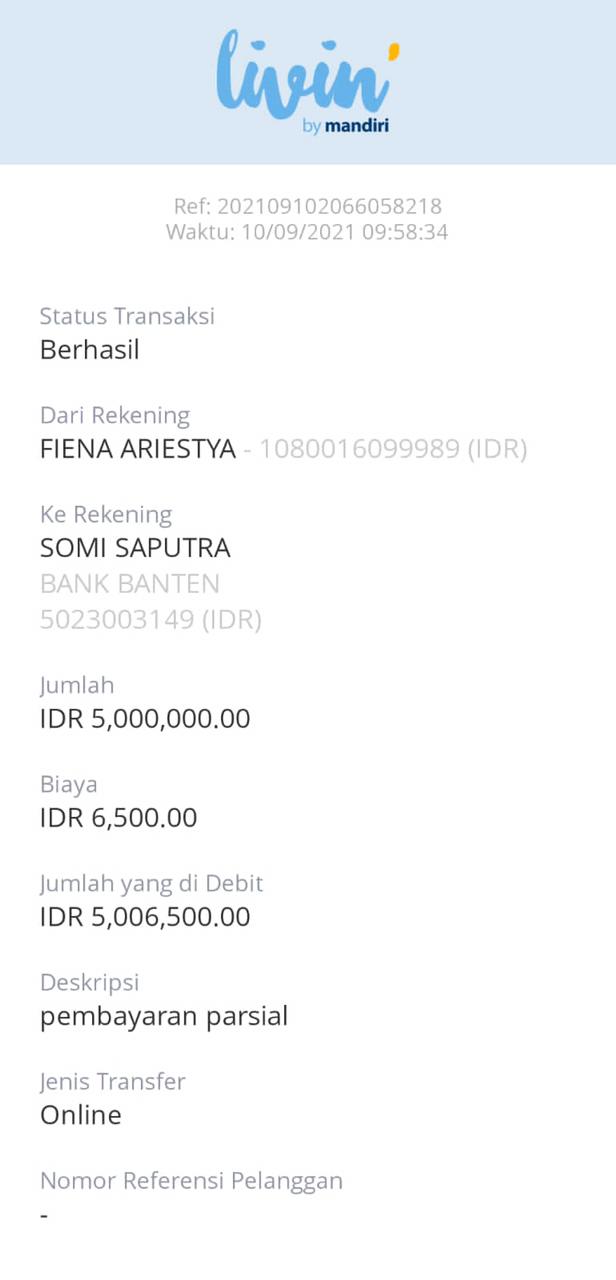Tap the Status Transaksi label
This screenshot has width=616, height=1280.
click(127, 316)
